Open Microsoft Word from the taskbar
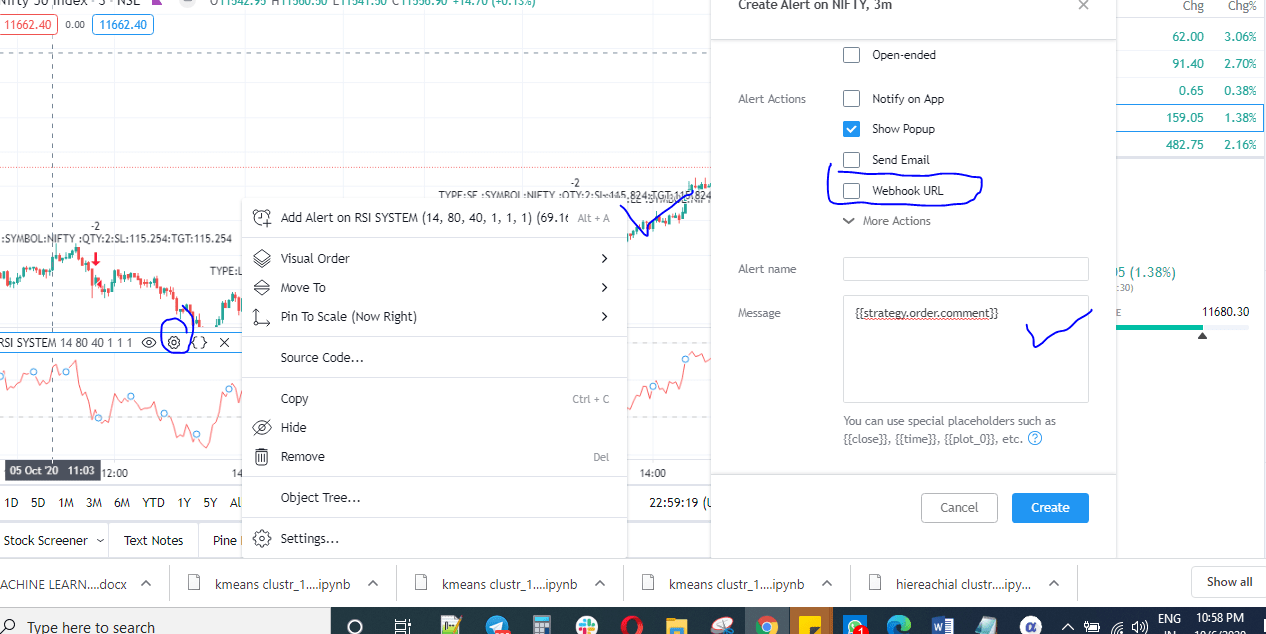The image size is (1266, 634). 941,626
